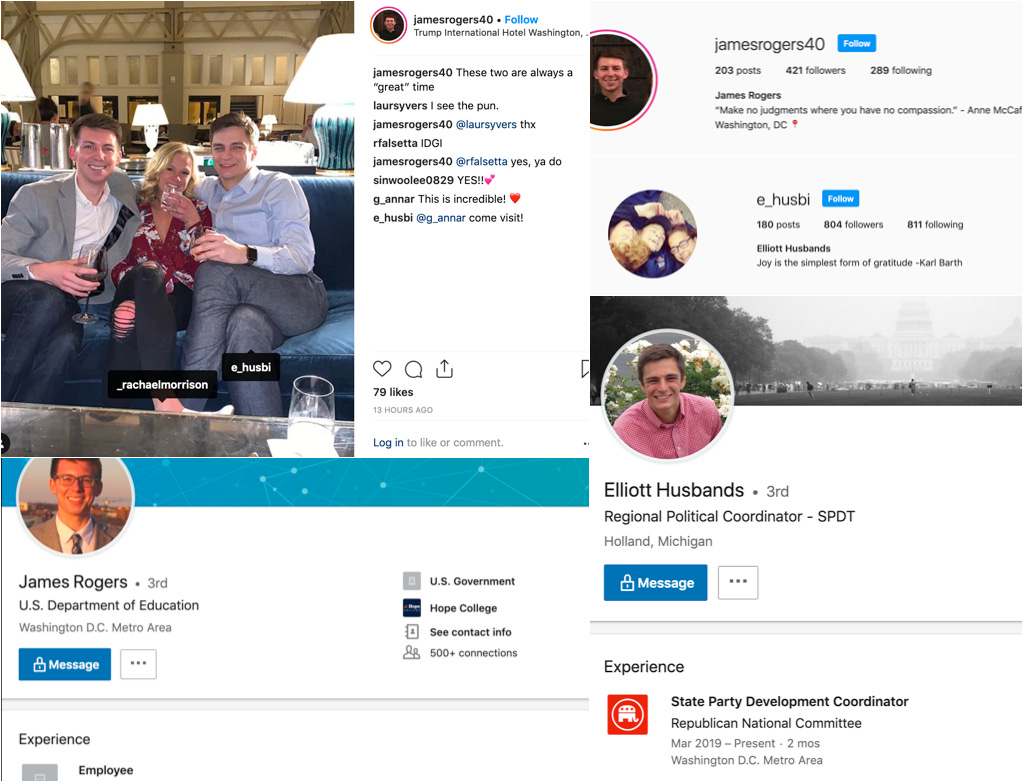Click U.S. Department of Education headline text
The height and width of the screenshot is (782, 1023).
[x=109, y=605]
